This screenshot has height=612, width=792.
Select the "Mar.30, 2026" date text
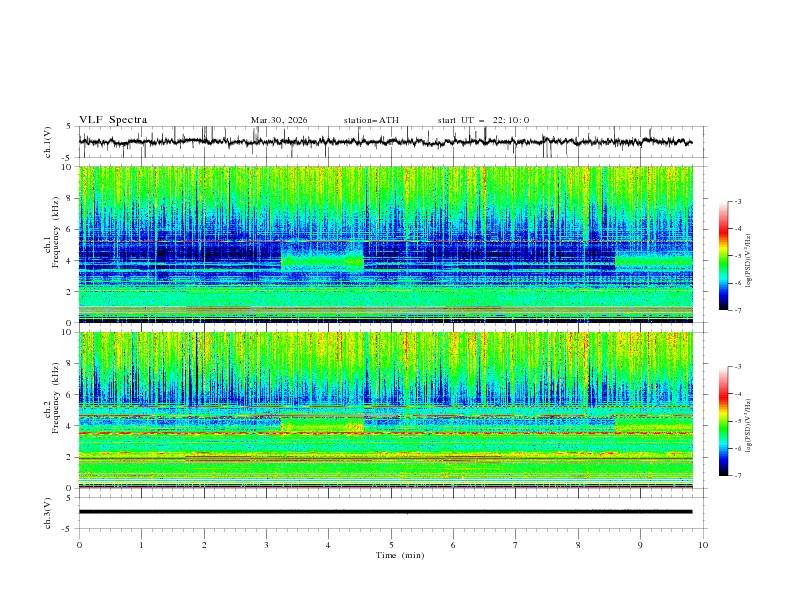[279, 120]
